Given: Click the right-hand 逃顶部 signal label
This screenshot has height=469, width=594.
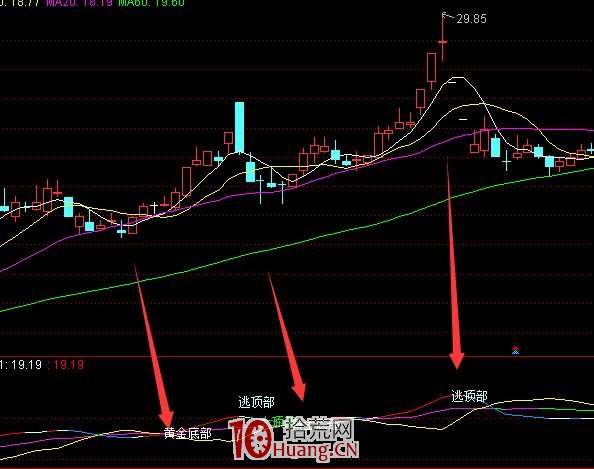Looking at the screenshot, I should pos(469,397).
